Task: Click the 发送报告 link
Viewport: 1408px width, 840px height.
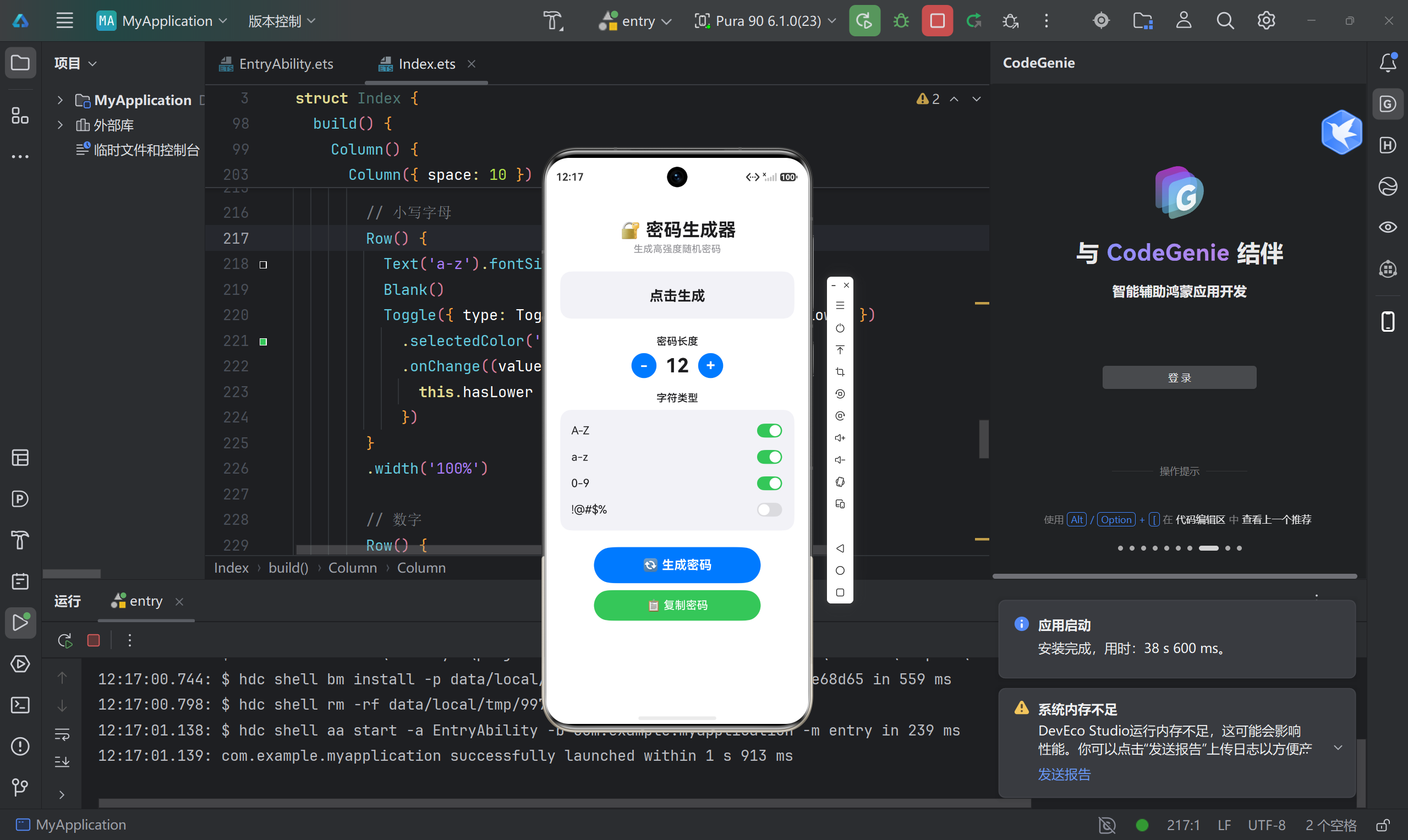Action: [1064, 775]
